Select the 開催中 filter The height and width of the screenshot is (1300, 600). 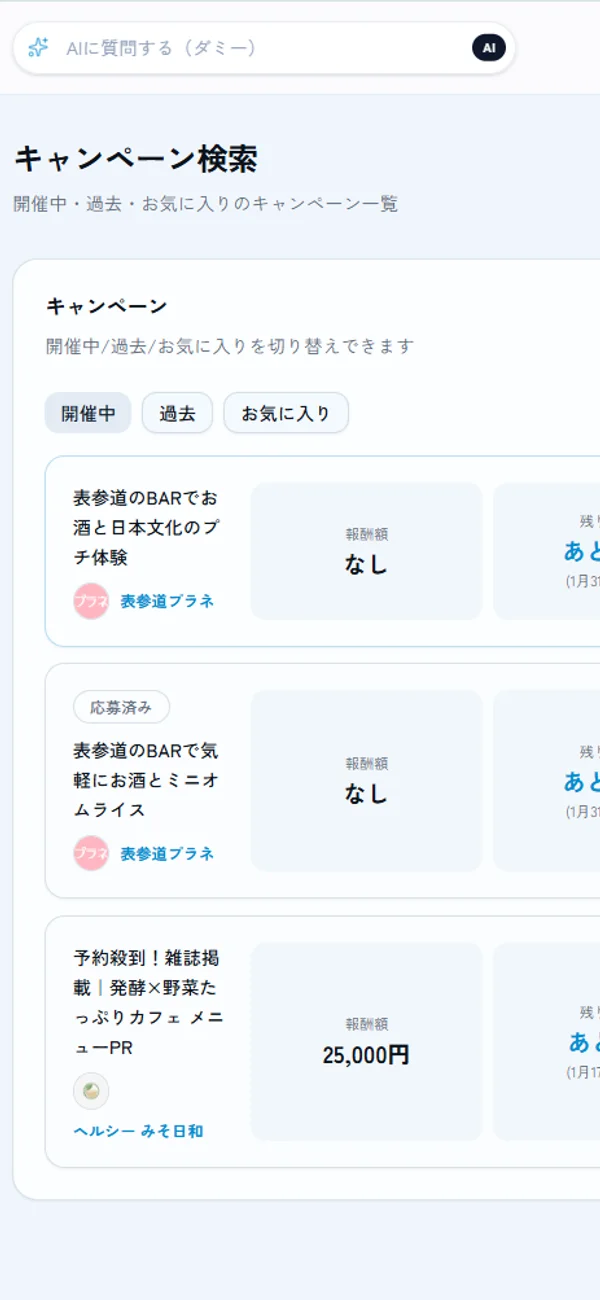(x=88, y=412)
